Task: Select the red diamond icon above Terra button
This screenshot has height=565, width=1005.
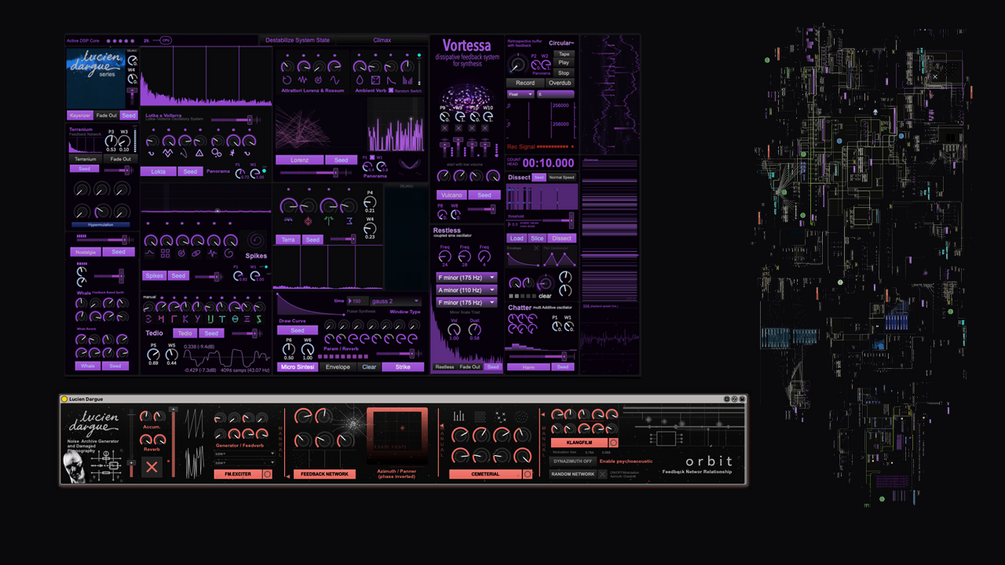Action: click(308, 221)
